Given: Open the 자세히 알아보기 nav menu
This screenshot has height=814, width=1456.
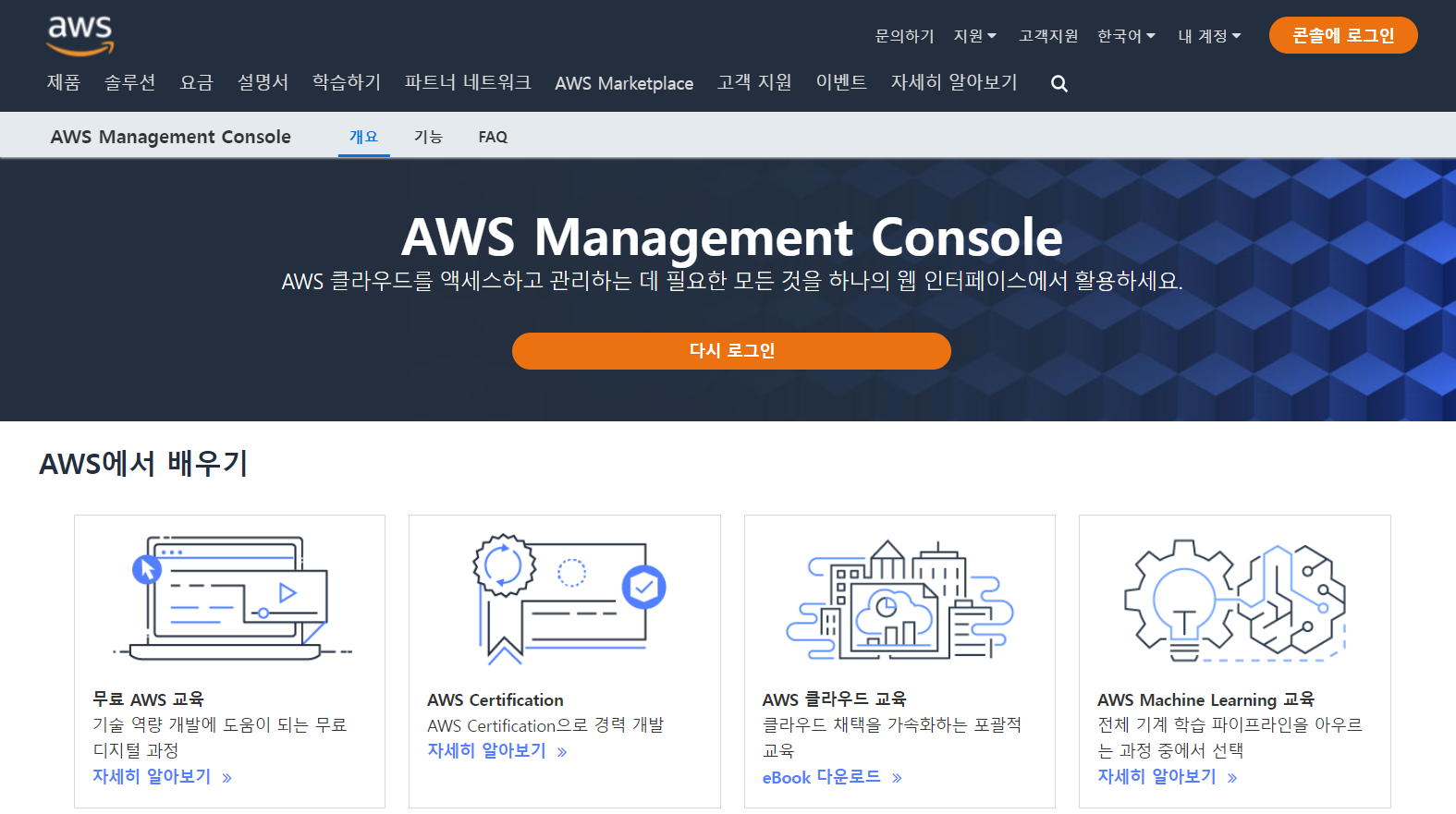Looking at the screenshot, I should click(x=954, y=82).
